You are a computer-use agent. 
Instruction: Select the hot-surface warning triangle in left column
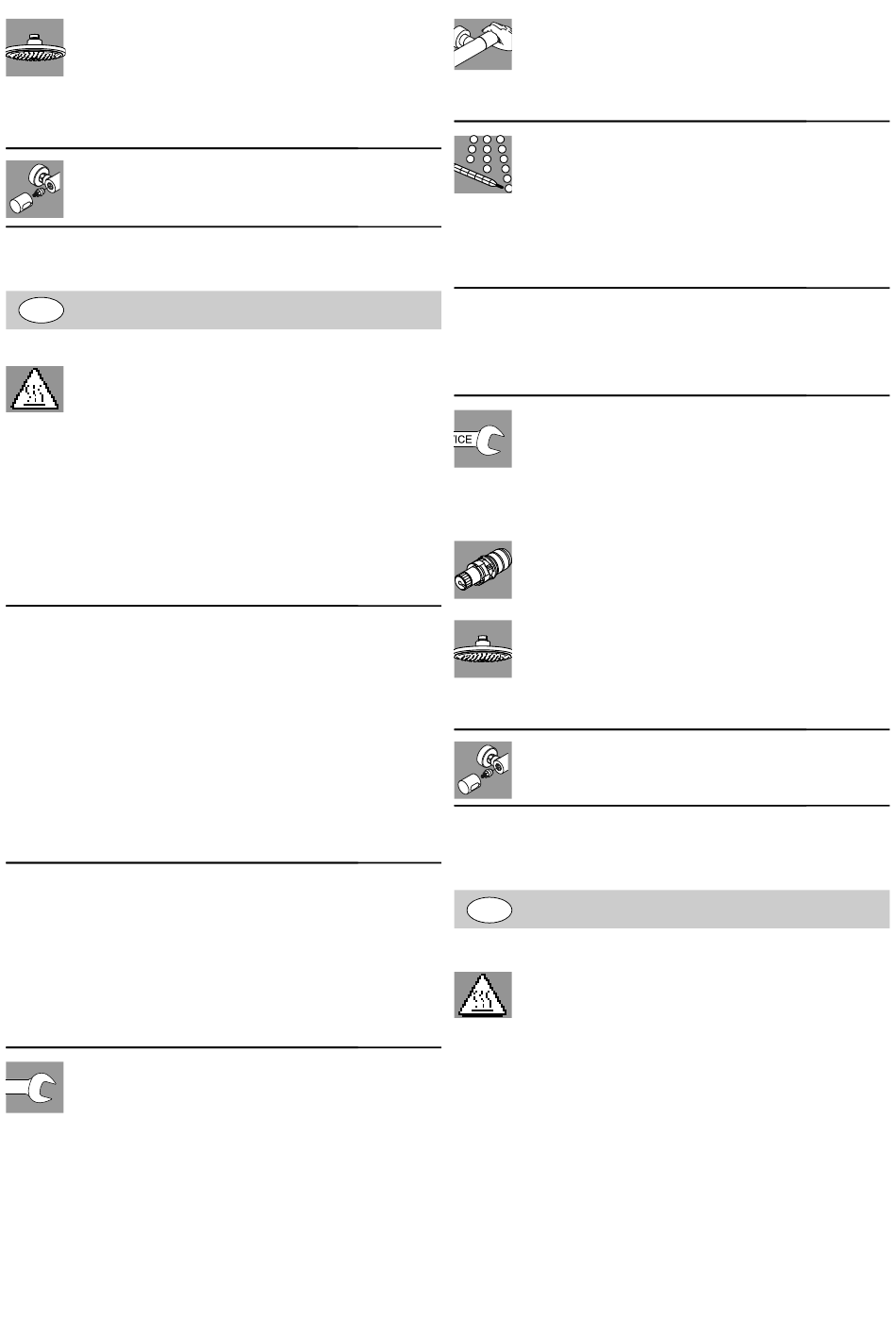[35, 389]
